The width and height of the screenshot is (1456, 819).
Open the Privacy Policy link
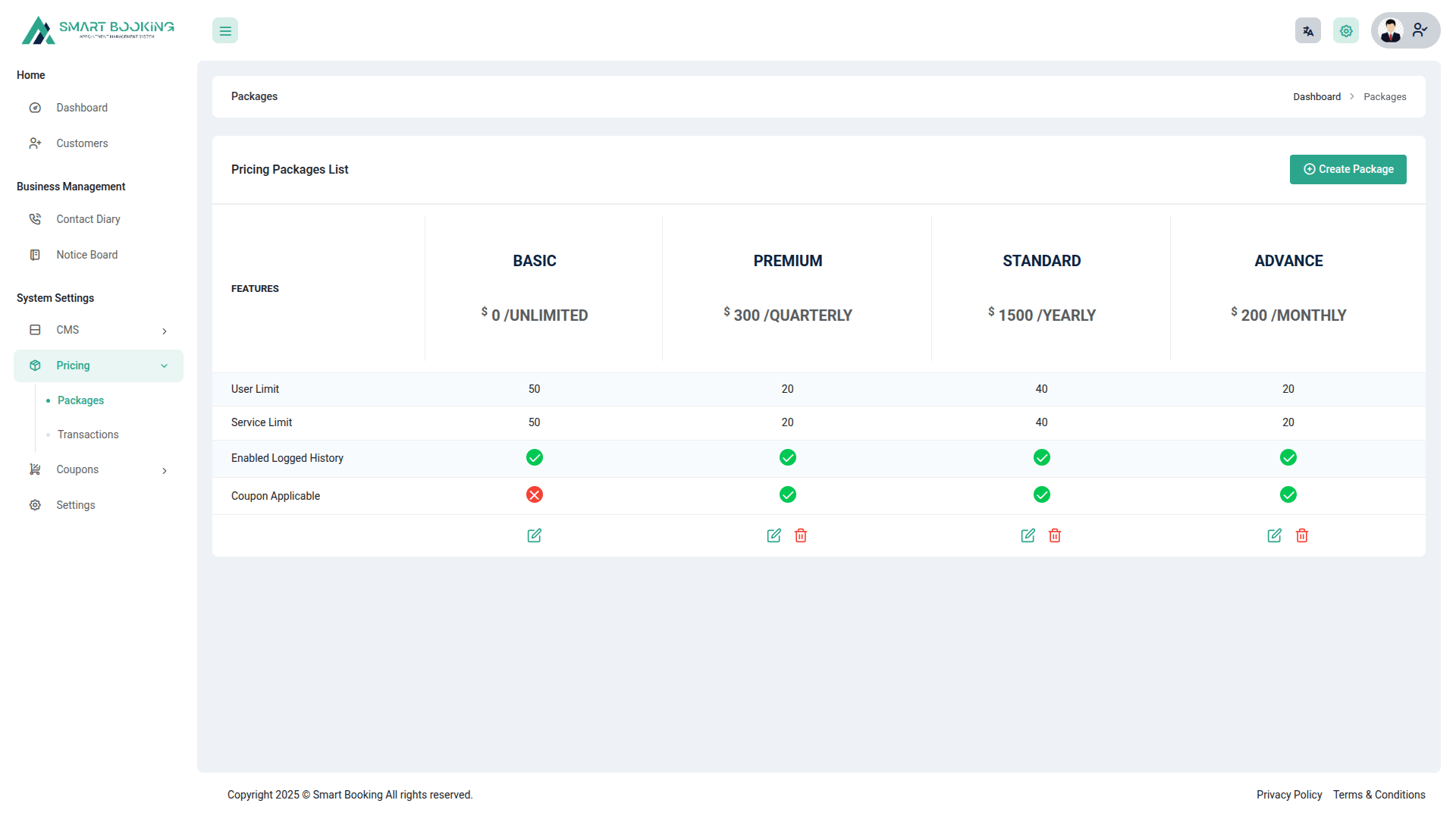[1288, 795]
